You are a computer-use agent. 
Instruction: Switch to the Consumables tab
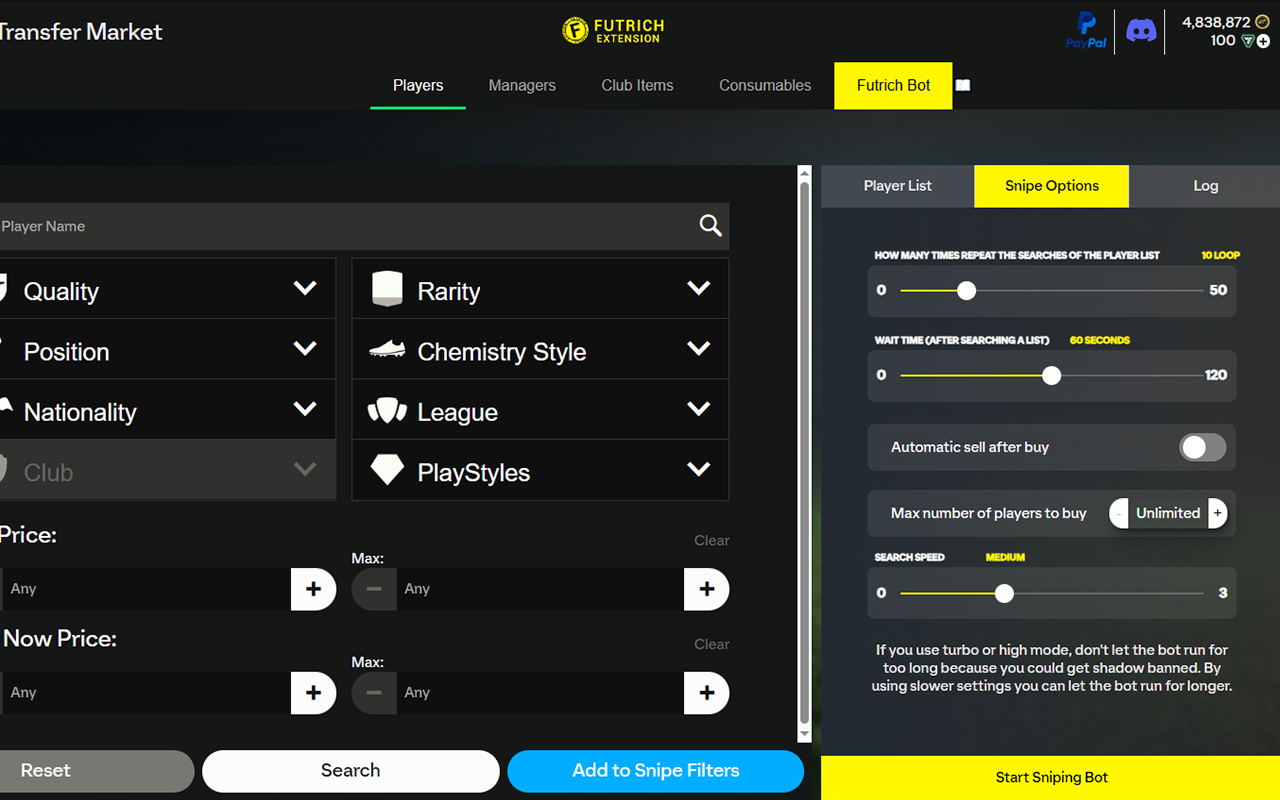[x=765, y=85]
